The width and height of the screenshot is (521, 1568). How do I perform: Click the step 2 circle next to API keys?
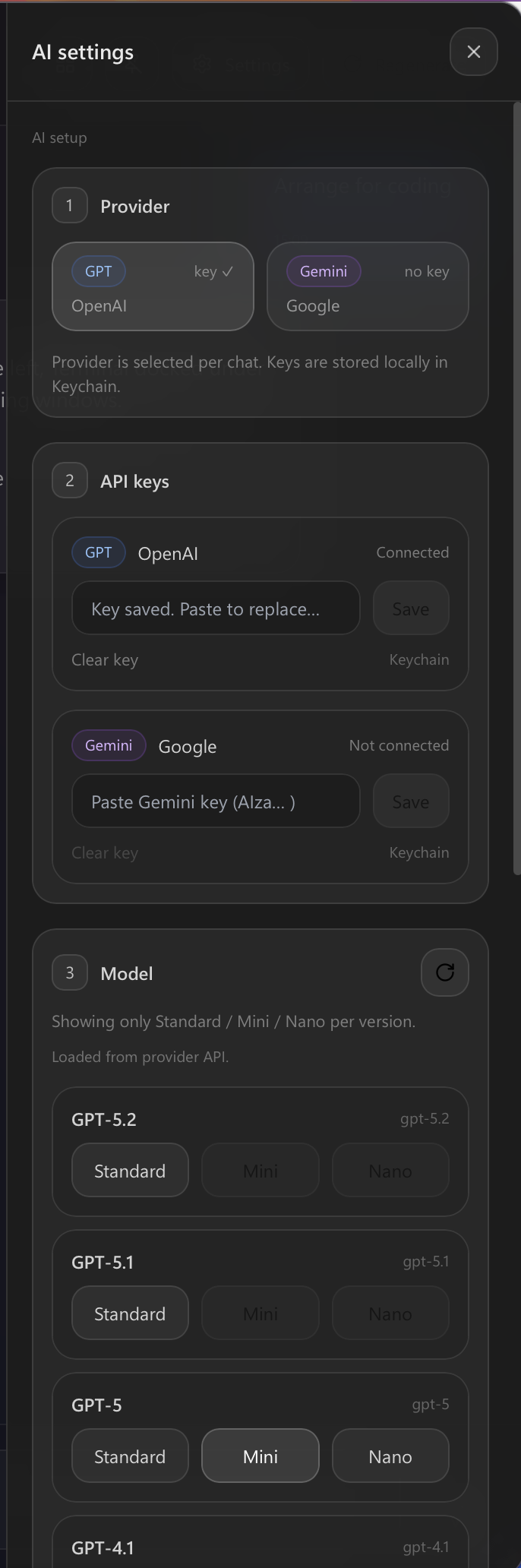pos(69,480)
